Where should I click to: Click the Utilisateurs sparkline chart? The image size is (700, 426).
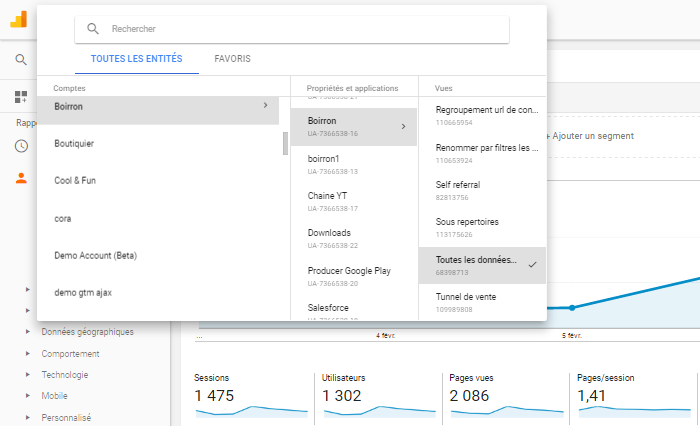click(379, 411)
